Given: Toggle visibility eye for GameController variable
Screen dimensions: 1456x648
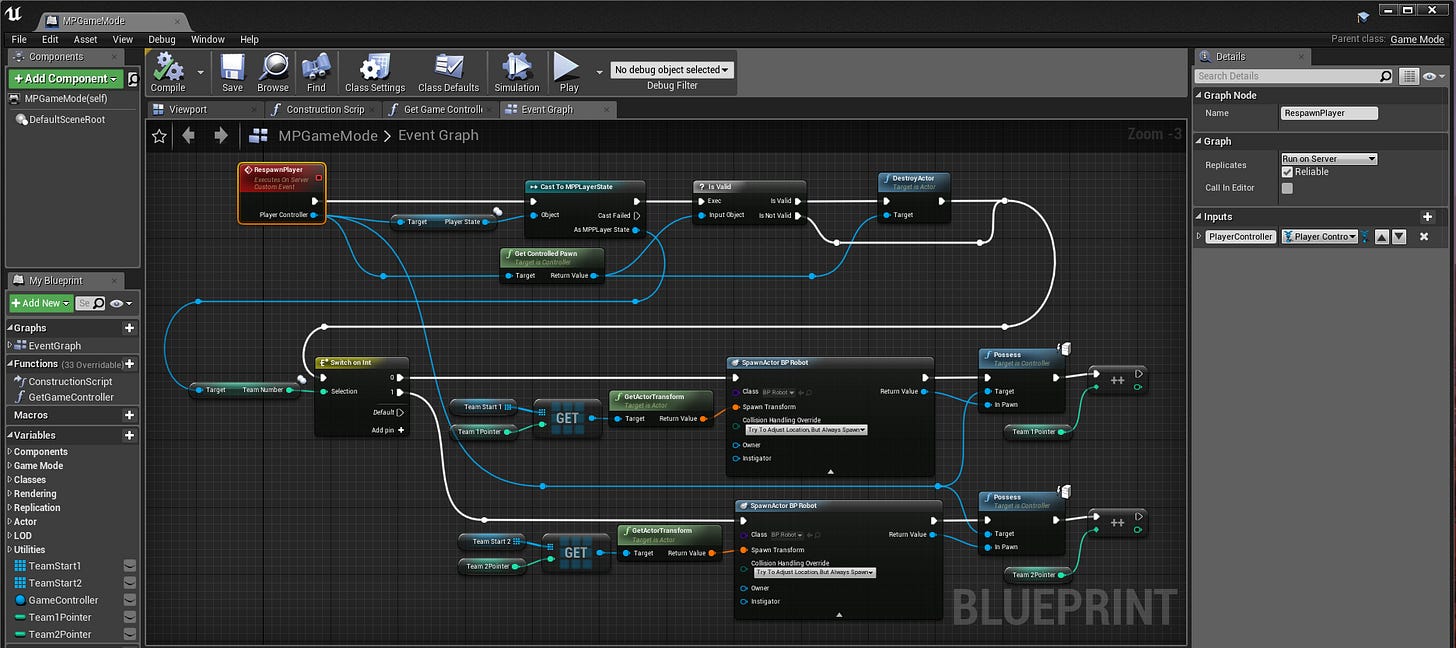Looking at the screenshot, I should click(129, 600).
